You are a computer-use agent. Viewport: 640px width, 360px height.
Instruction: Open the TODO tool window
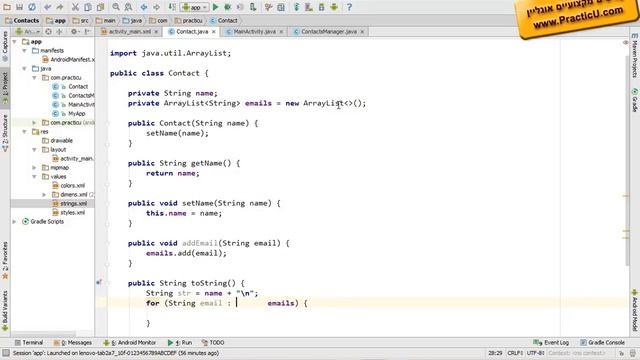tap(213, 342)
